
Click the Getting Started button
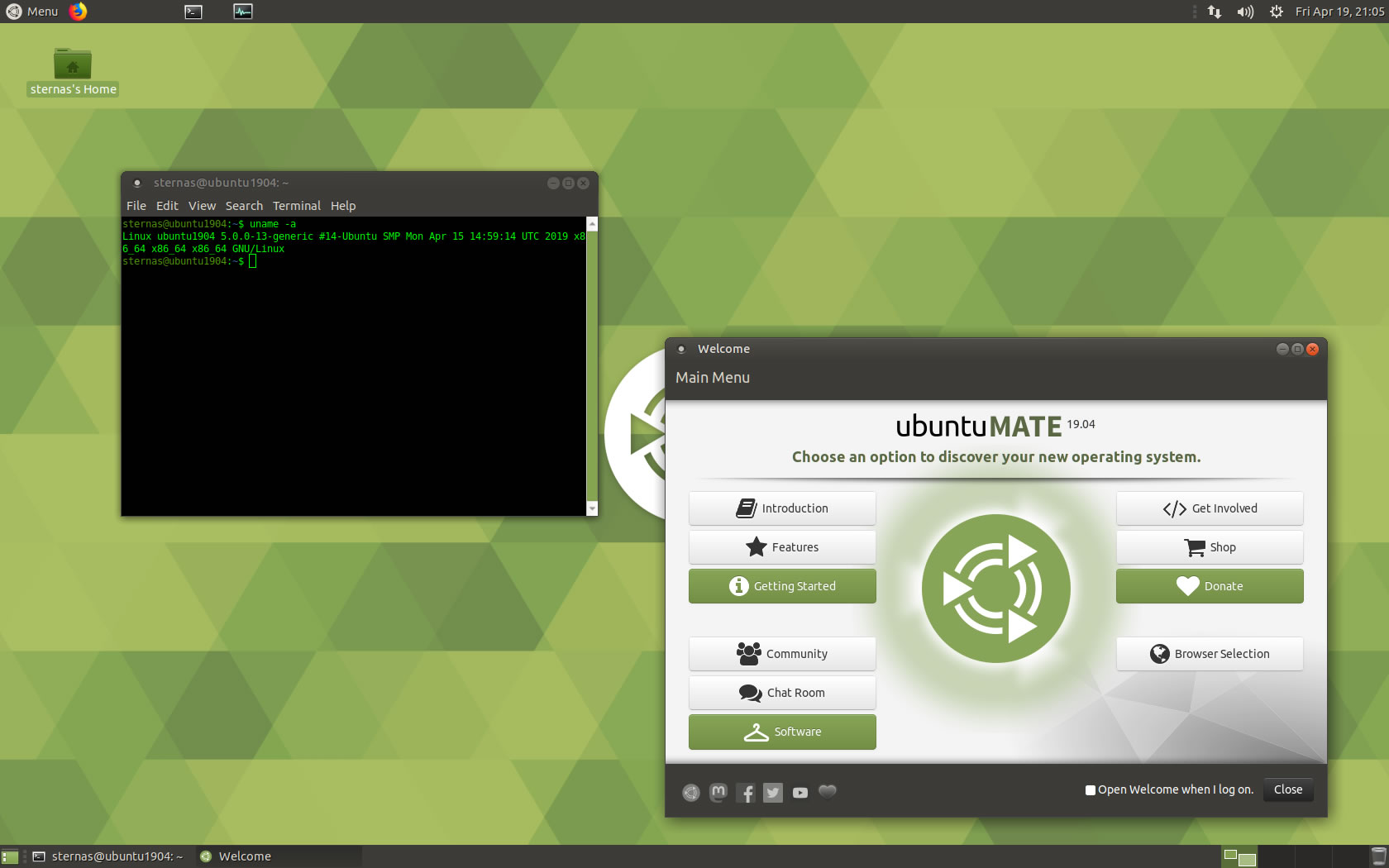(782, 586)
